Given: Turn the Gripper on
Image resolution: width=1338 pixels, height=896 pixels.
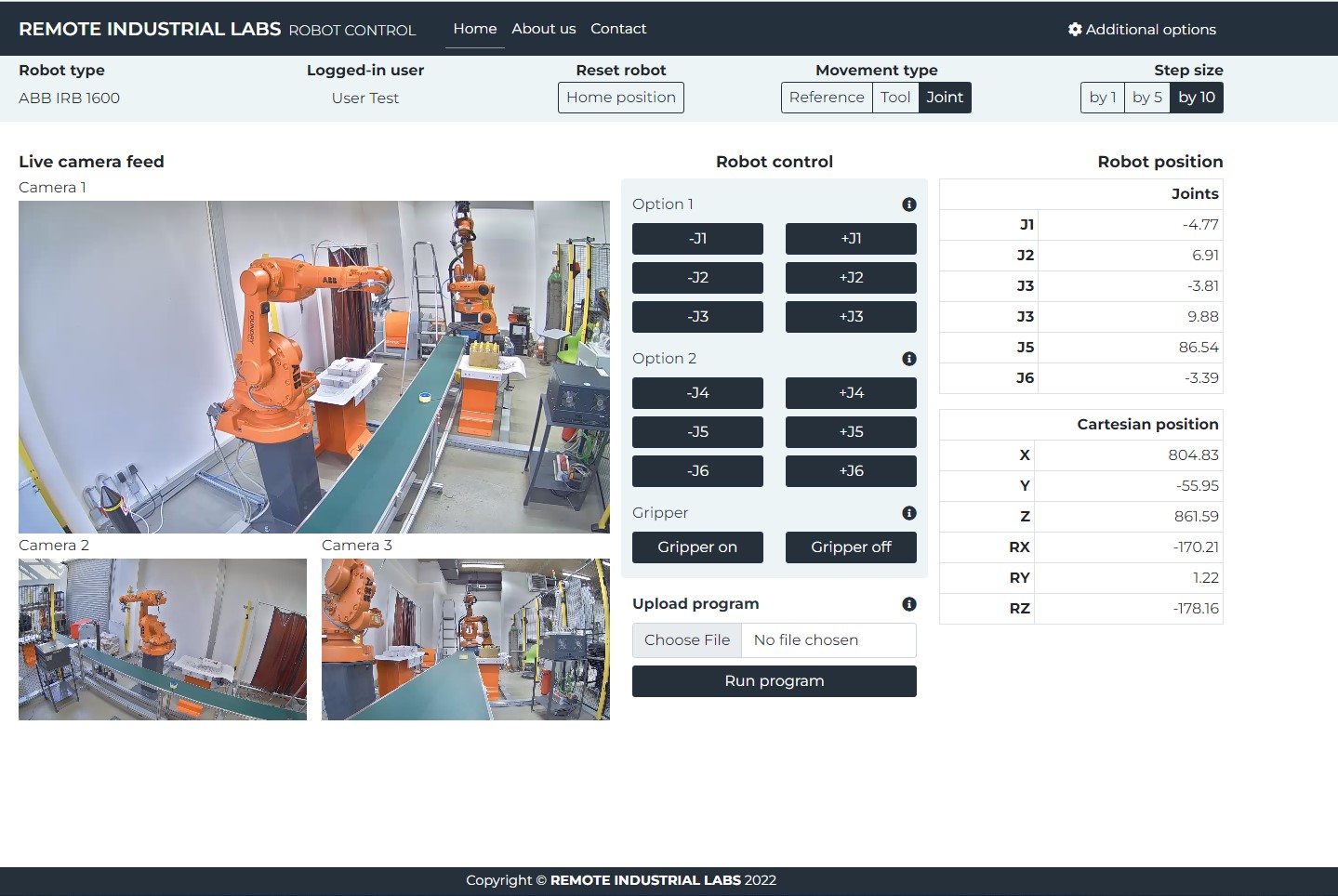Looking at the screenshot, I should click(x=697, y=547).
